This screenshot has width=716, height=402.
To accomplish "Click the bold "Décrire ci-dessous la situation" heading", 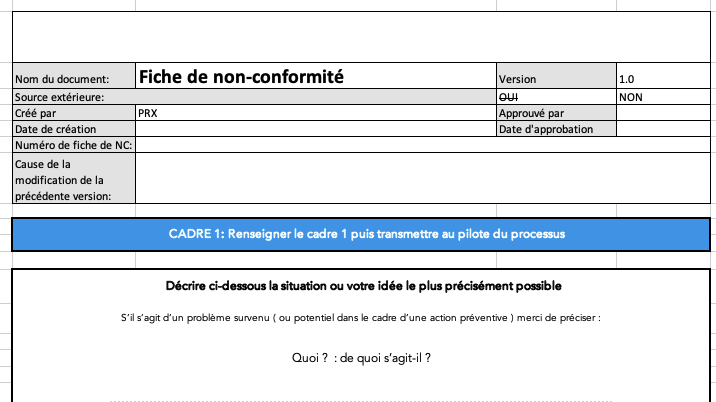I will coord(366,286).
